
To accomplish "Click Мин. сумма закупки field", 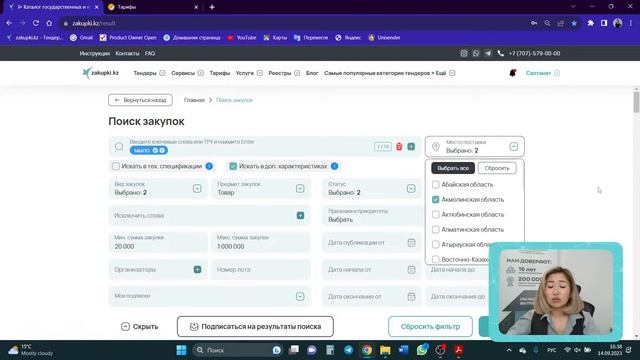I will (x=158, y=242).
